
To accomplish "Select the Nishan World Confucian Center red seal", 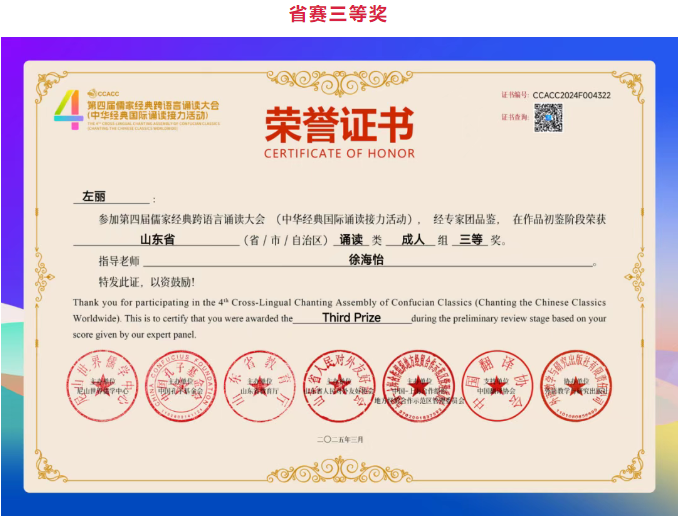I will pos(103,386).
